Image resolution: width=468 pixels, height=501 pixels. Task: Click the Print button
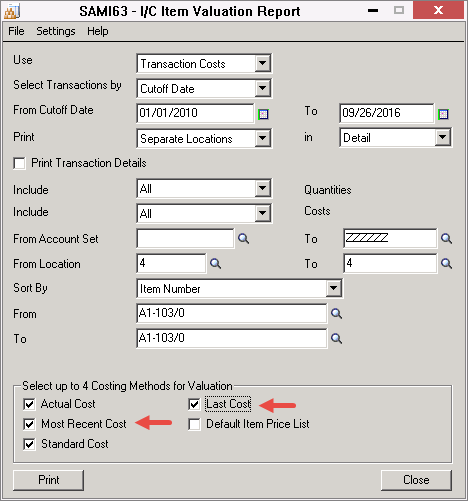[x=49, y=480]
